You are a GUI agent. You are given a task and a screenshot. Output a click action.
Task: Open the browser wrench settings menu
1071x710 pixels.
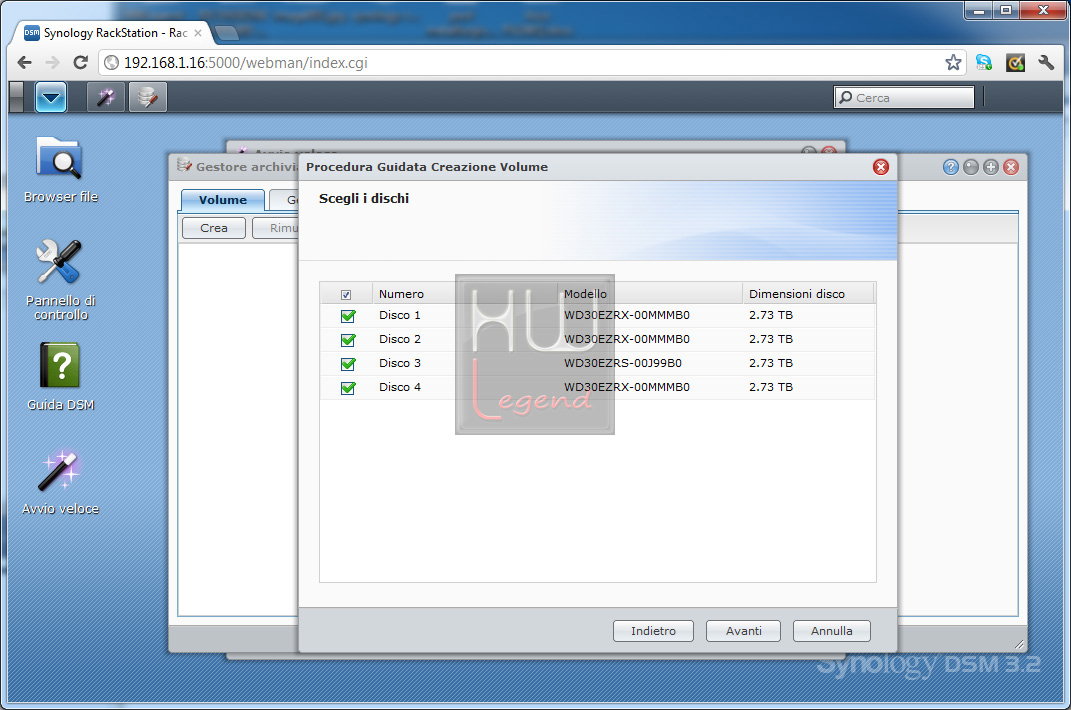(1046, 63)
